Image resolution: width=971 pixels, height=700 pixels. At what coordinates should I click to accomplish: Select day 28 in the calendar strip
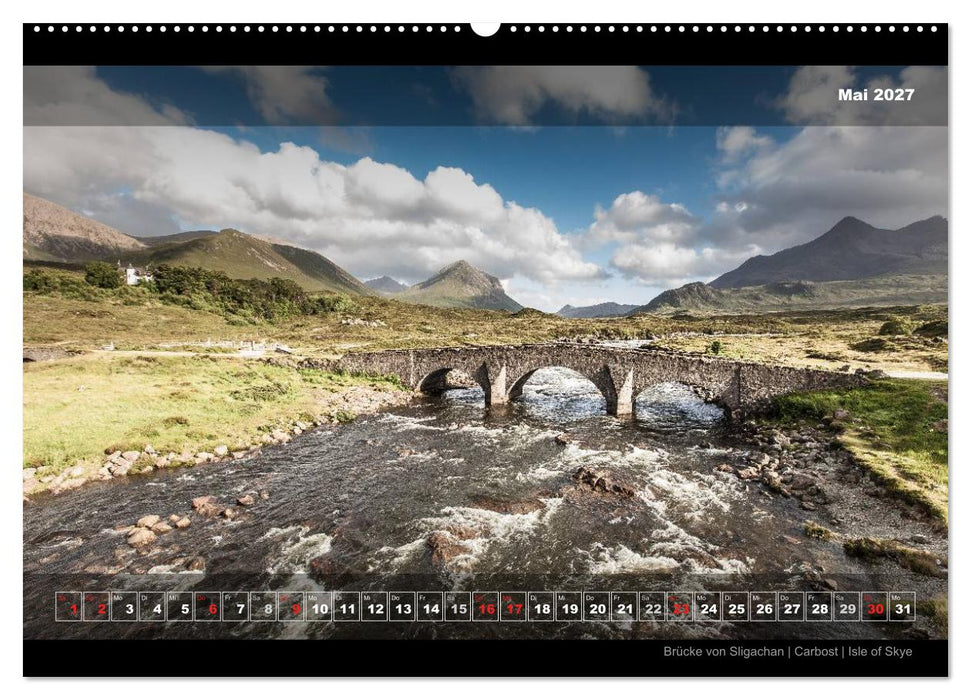[x=820, y=606]
